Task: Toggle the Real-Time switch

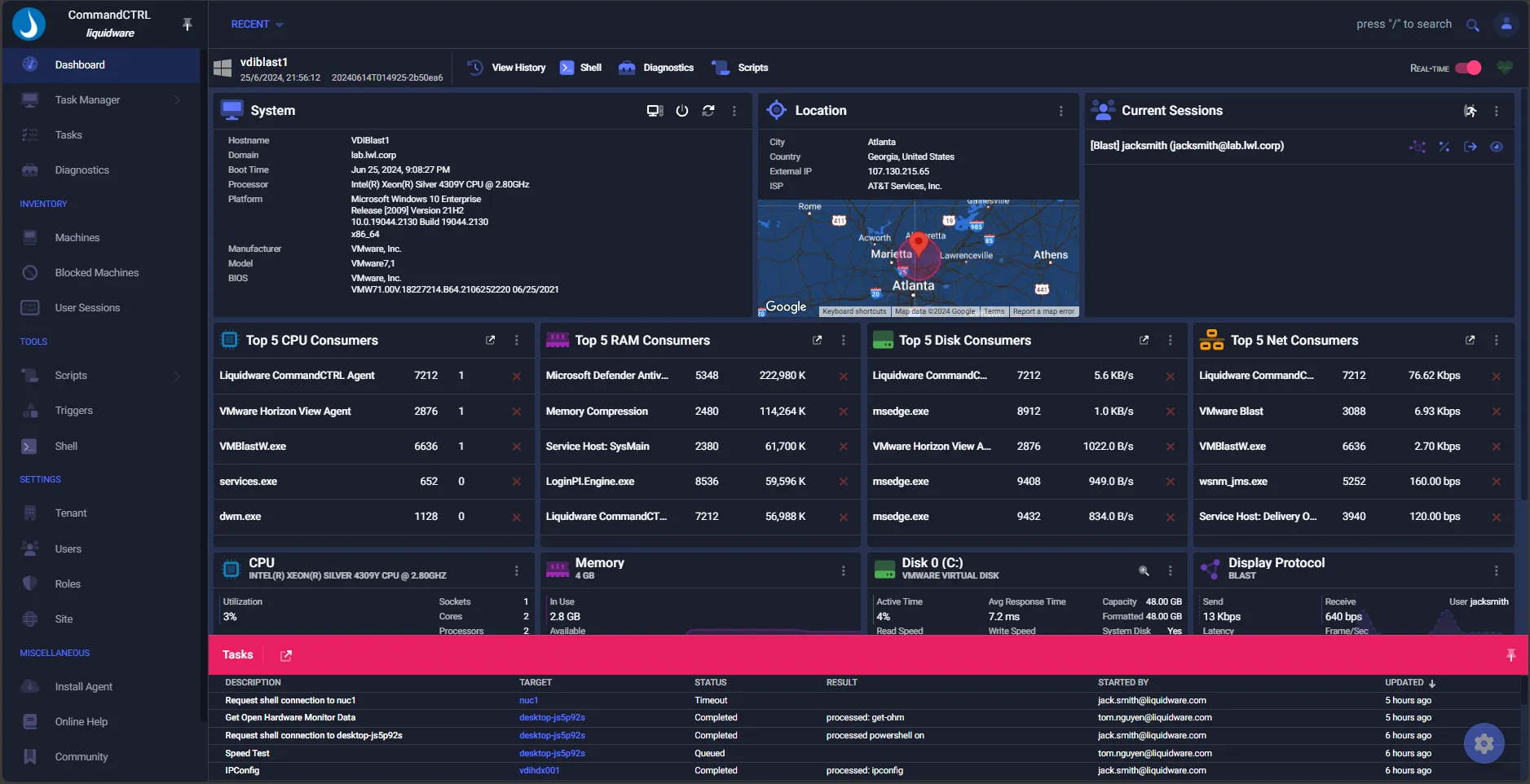Action: pos(1468,68)
